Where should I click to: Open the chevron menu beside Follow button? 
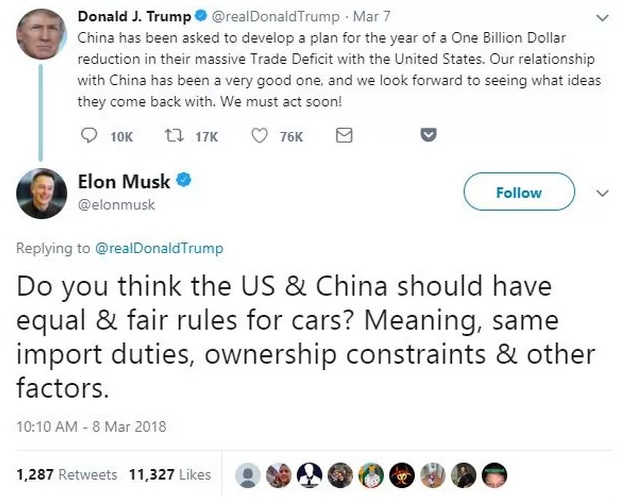[x=601, y=192]
